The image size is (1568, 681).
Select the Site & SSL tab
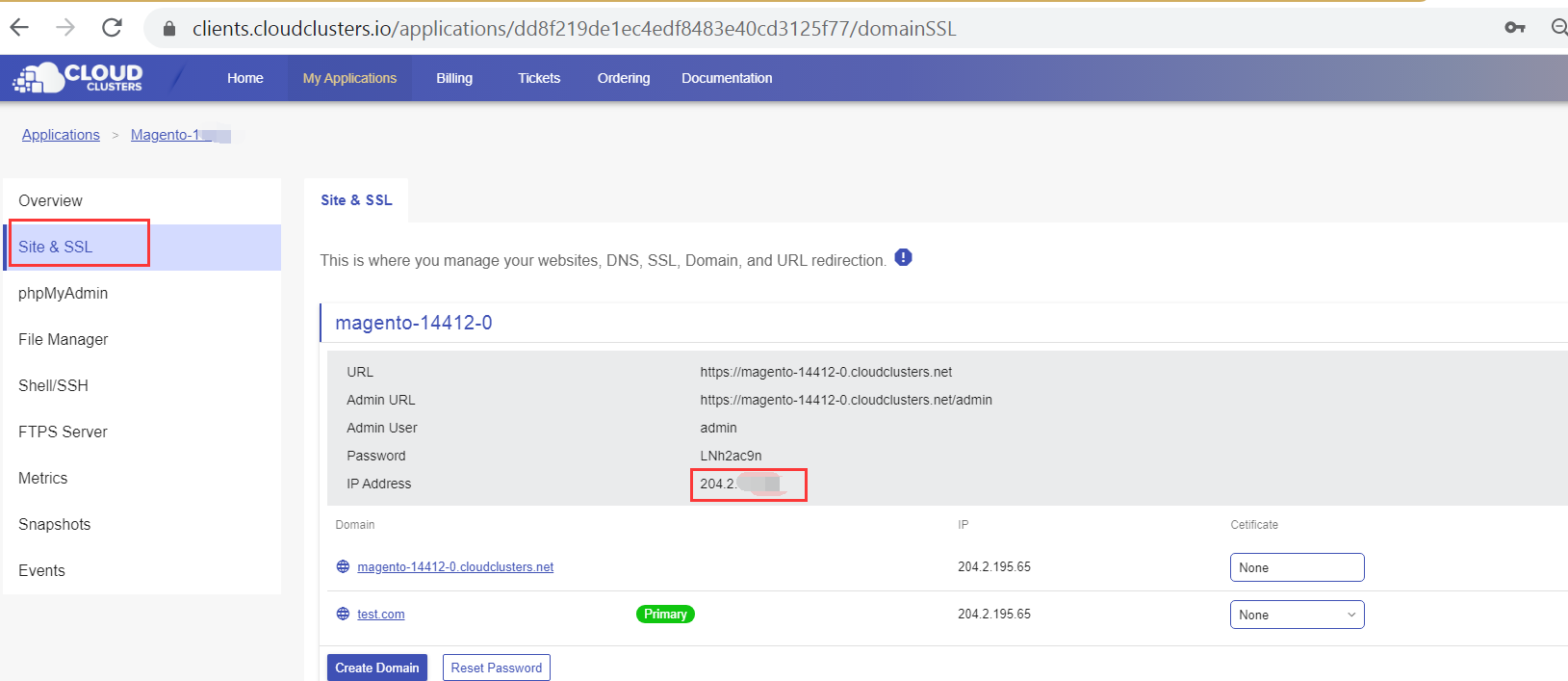356,200
